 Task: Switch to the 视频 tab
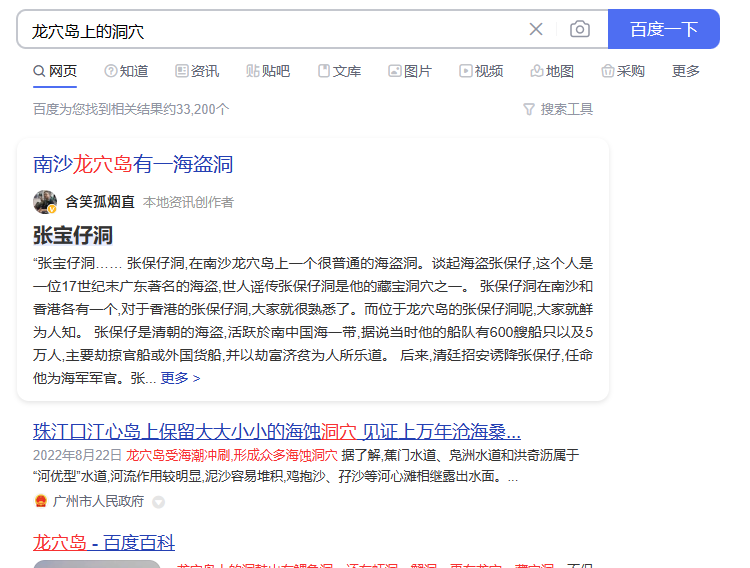[x=481, y=71]
